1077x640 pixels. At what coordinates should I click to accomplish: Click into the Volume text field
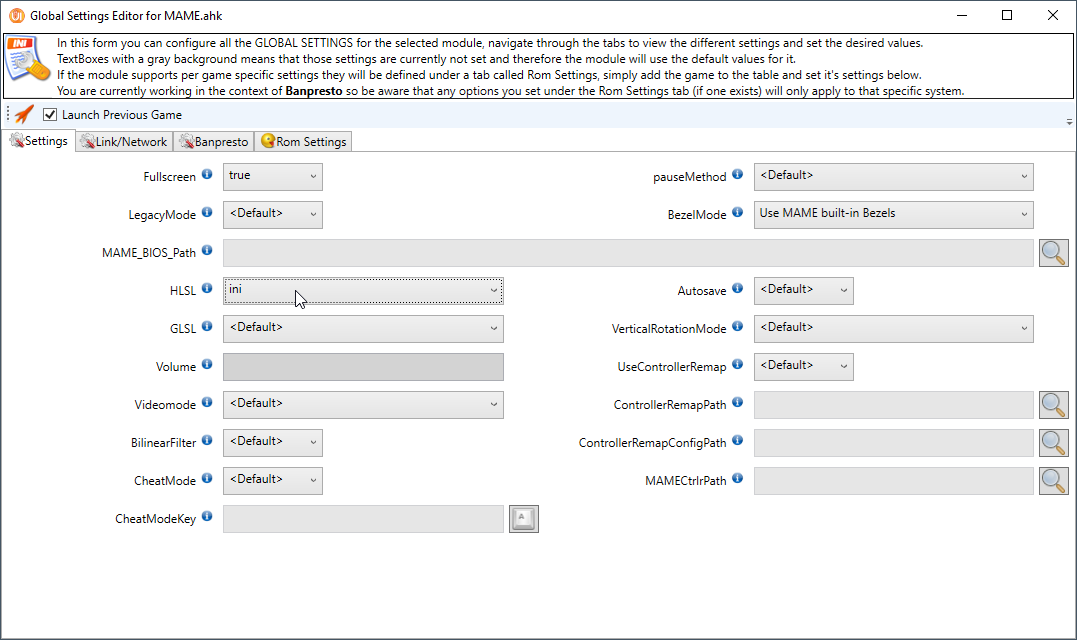click(x=362, y=367)
